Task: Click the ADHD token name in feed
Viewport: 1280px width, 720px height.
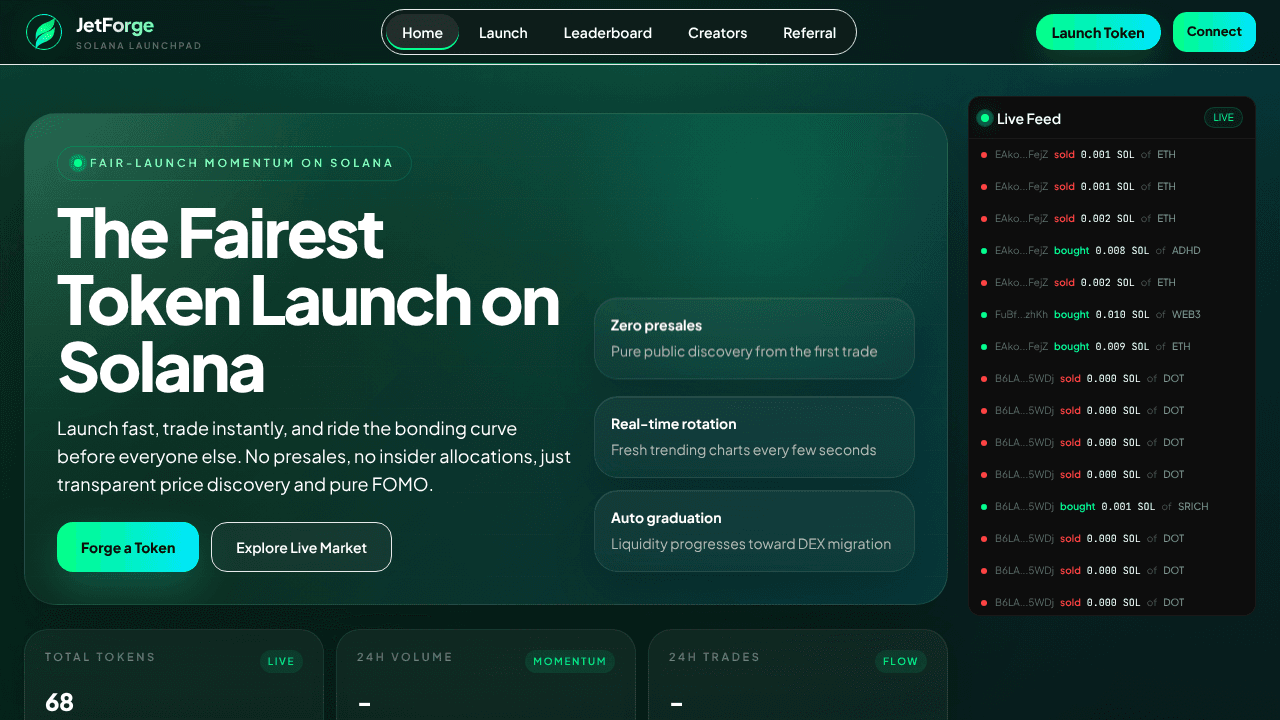Action: point(1186,250)
